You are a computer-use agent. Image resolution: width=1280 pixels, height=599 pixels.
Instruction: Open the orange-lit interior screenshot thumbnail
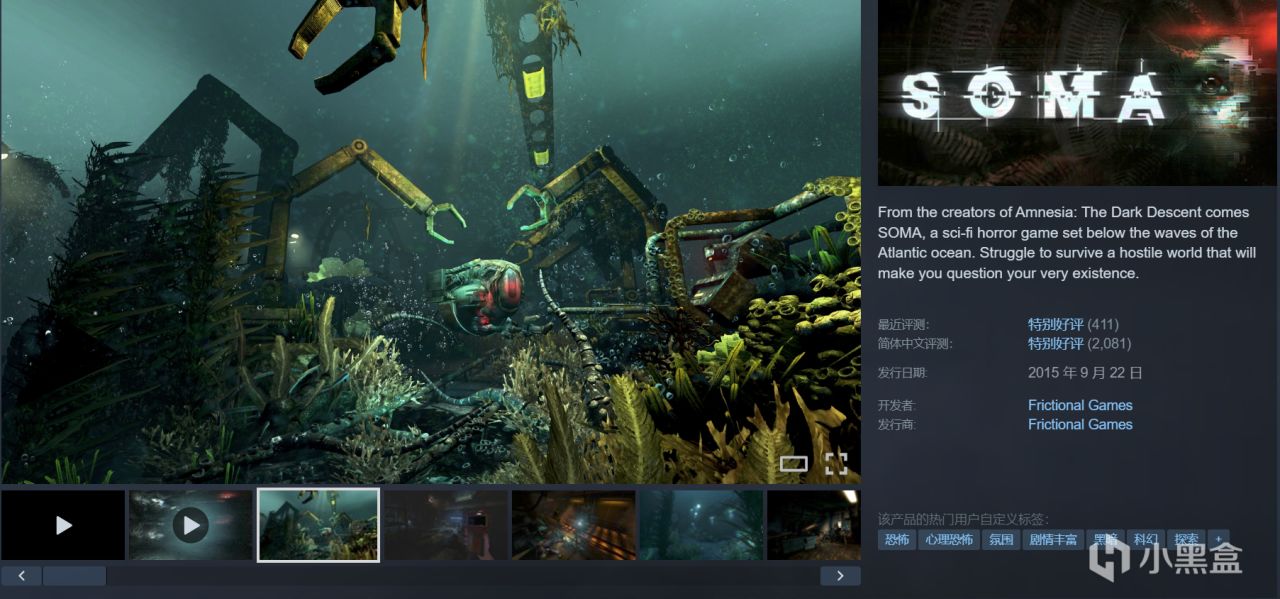click(x=574, y=525)
